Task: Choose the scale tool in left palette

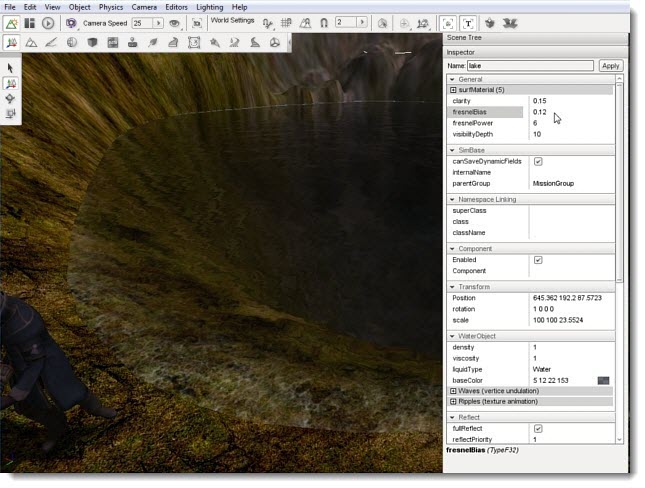Action: pos(10,113)
